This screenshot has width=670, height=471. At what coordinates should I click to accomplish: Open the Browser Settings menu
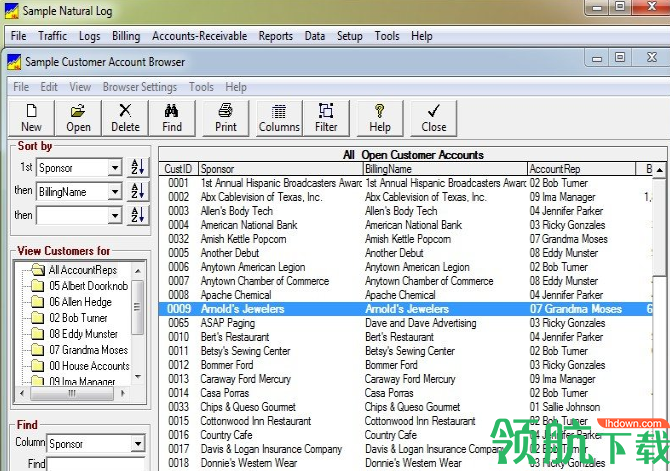(x=140, y=87)
